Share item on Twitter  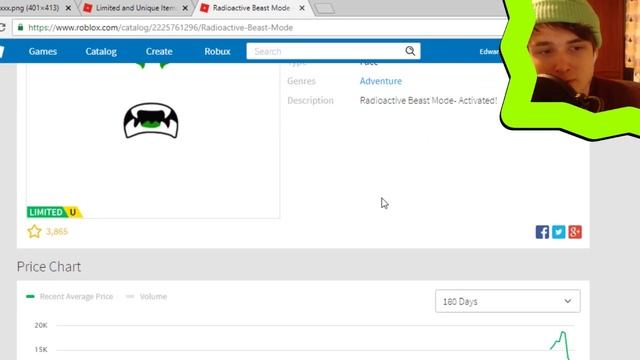pos(558,232)
